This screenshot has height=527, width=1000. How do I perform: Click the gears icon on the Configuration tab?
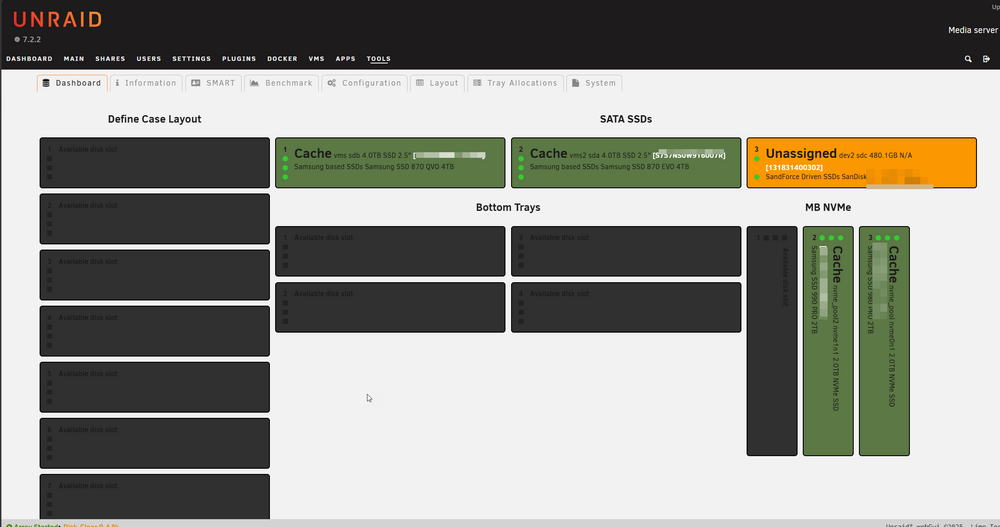tap(332, 83)
